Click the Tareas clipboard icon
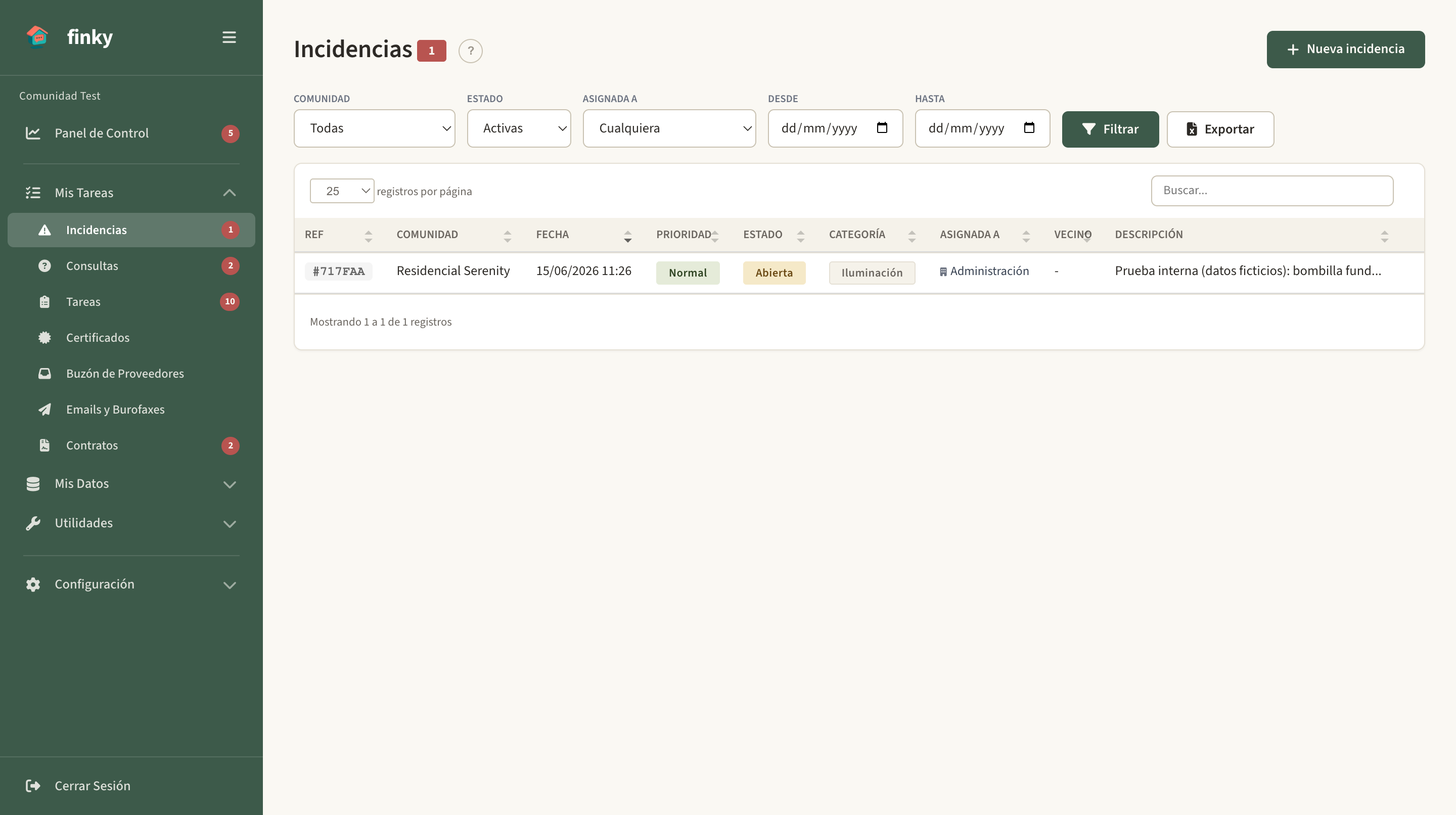The width and height of the screenshot is (1456, 815). click(44, 302)
